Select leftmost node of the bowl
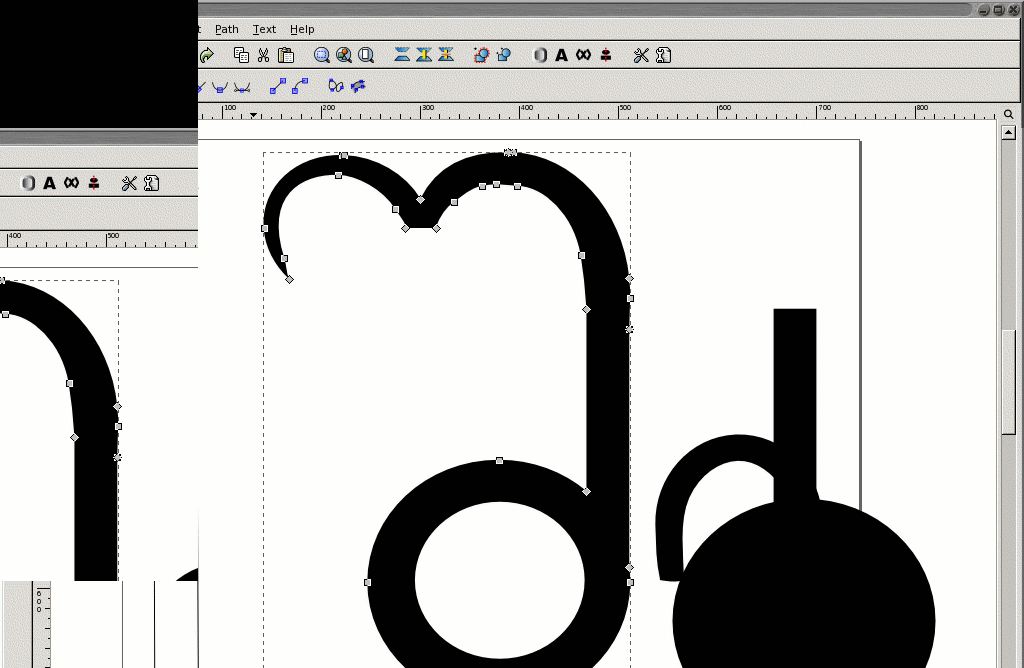Viewport: 1024px width, 668px height. click(x=368, y=582)
